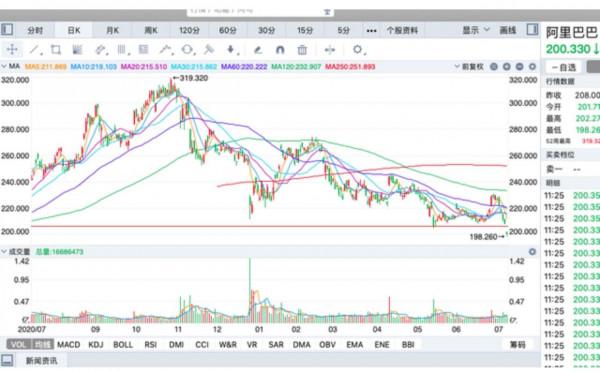The image size is (600, 373).
Task: Select the ENE indicator
Action: point(382,345)
